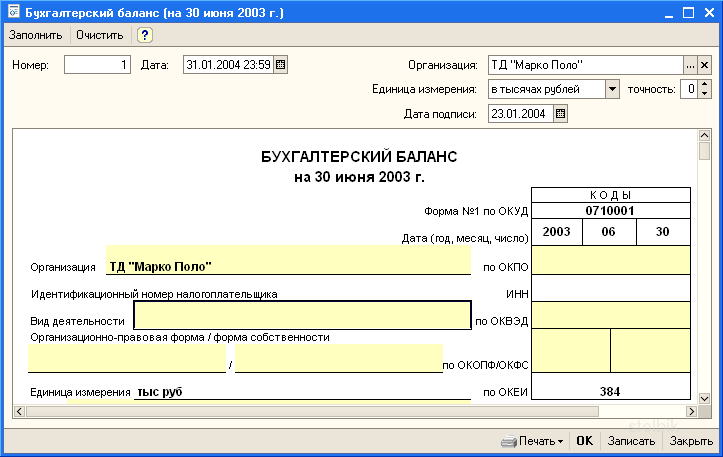Click the по ОКВЭД code cell

(x=610, y=315)
